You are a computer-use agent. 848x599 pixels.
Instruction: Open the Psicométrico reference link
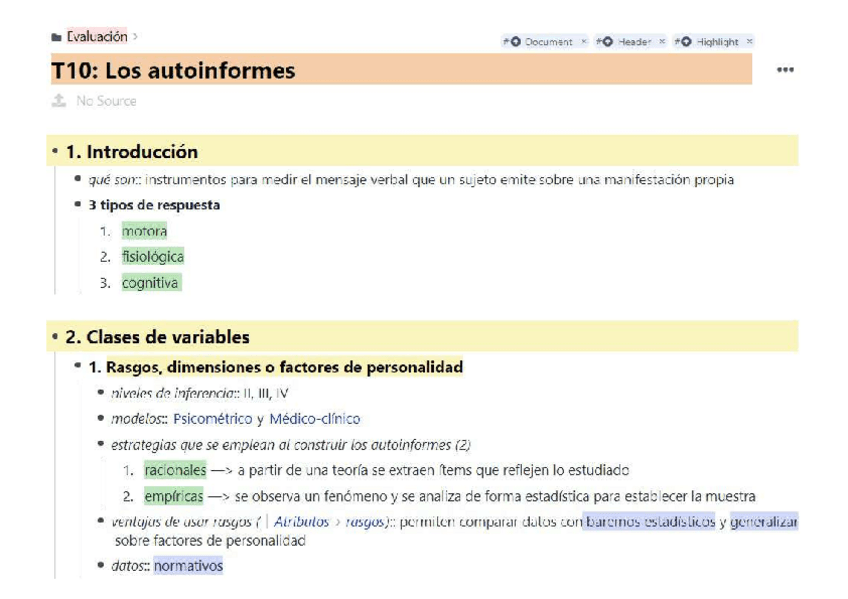click(213, 419)
